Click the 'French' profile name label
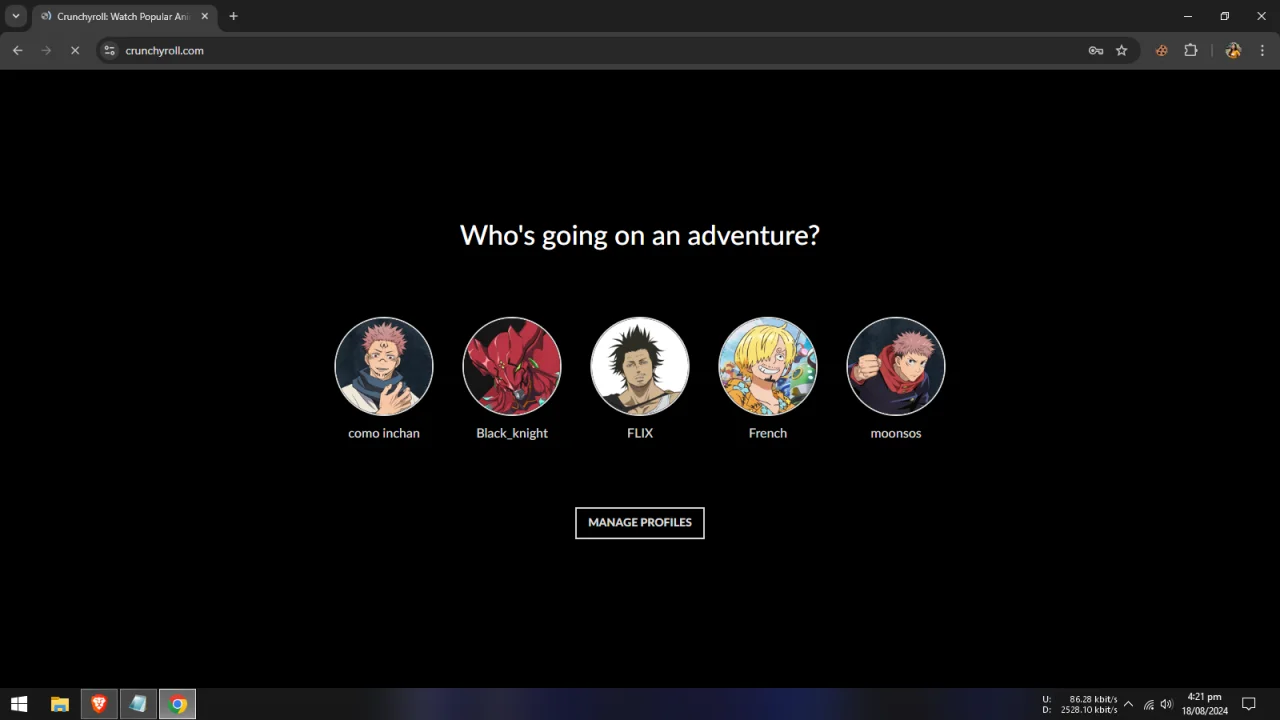Image resolution: width=1280 pixels, height=720 pixels. 768,433
